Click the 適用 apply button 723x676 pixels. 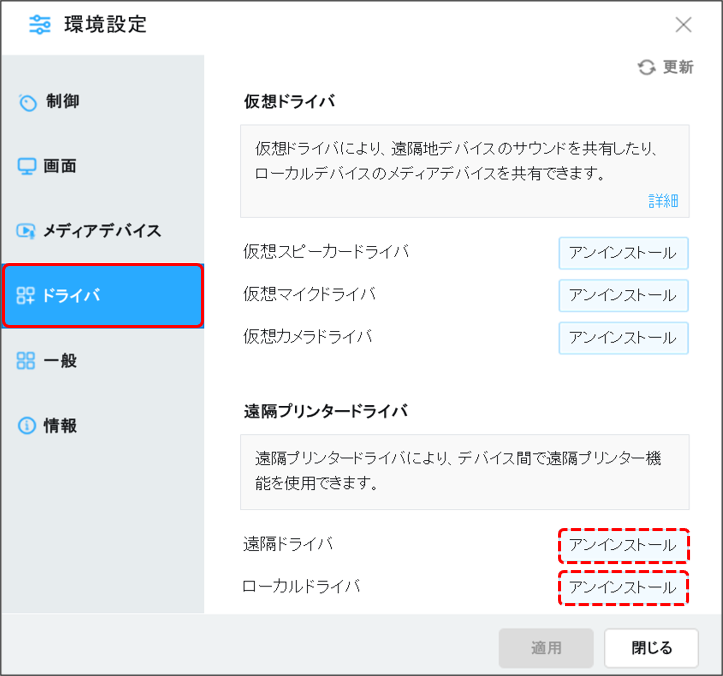tap(546, 648)
